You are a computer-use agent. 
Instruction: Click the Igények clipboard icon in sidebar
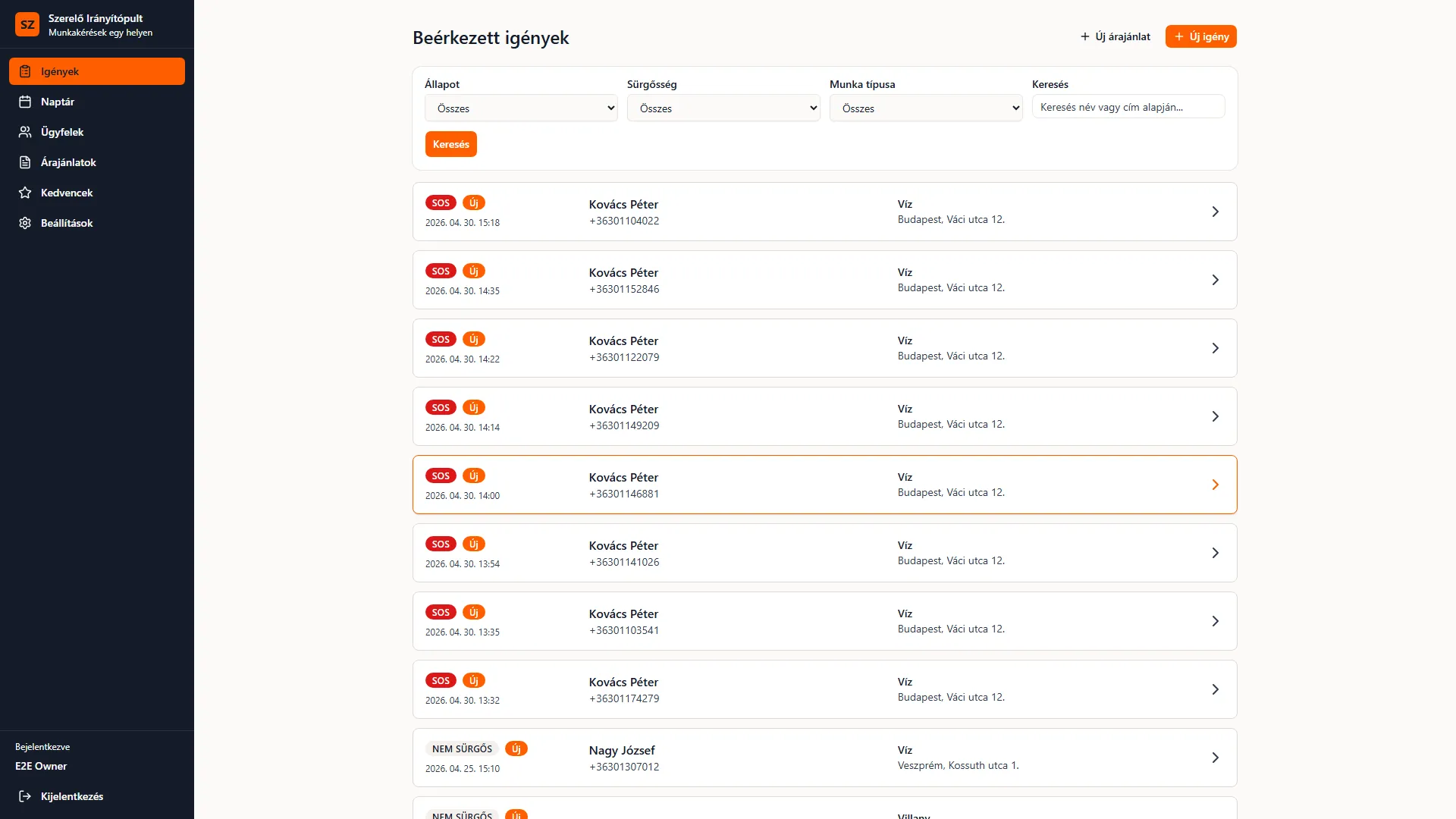point(25,71)
